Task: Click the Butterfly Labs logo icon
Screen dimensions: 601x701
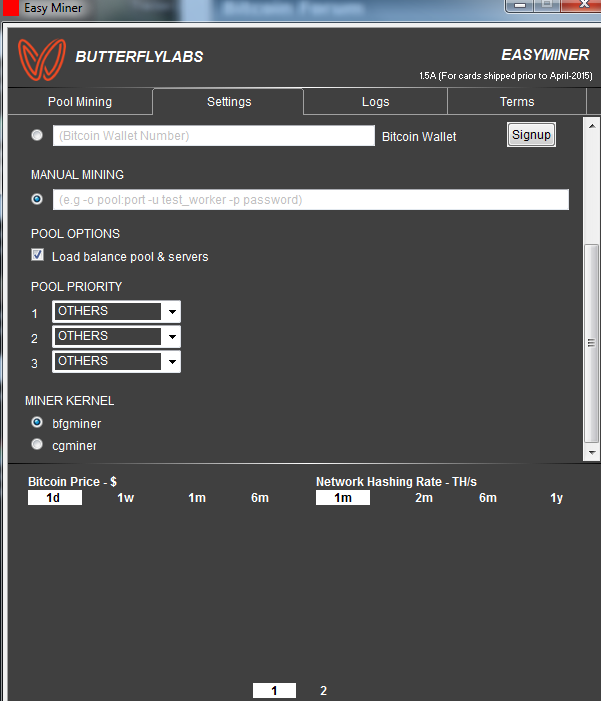Action: pos(42,59)
